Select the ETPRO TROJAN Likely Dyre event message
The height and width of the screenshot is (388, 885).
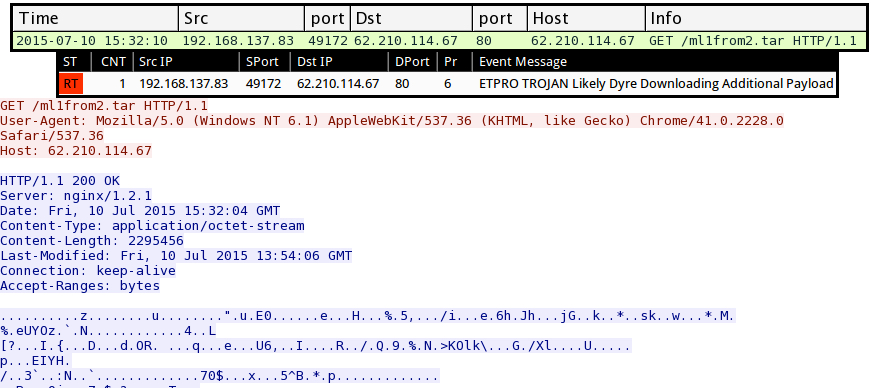[x=656, y=84]
